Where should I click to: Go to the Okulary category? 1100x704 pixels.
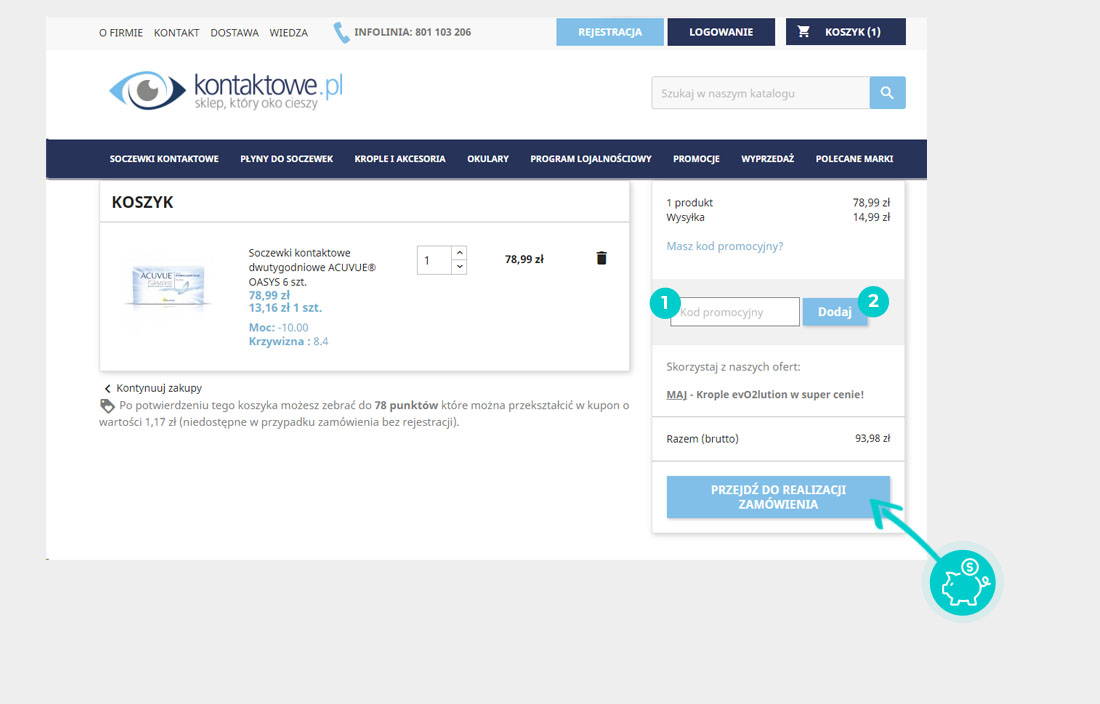pyautogui.click(x=488, y=159)
